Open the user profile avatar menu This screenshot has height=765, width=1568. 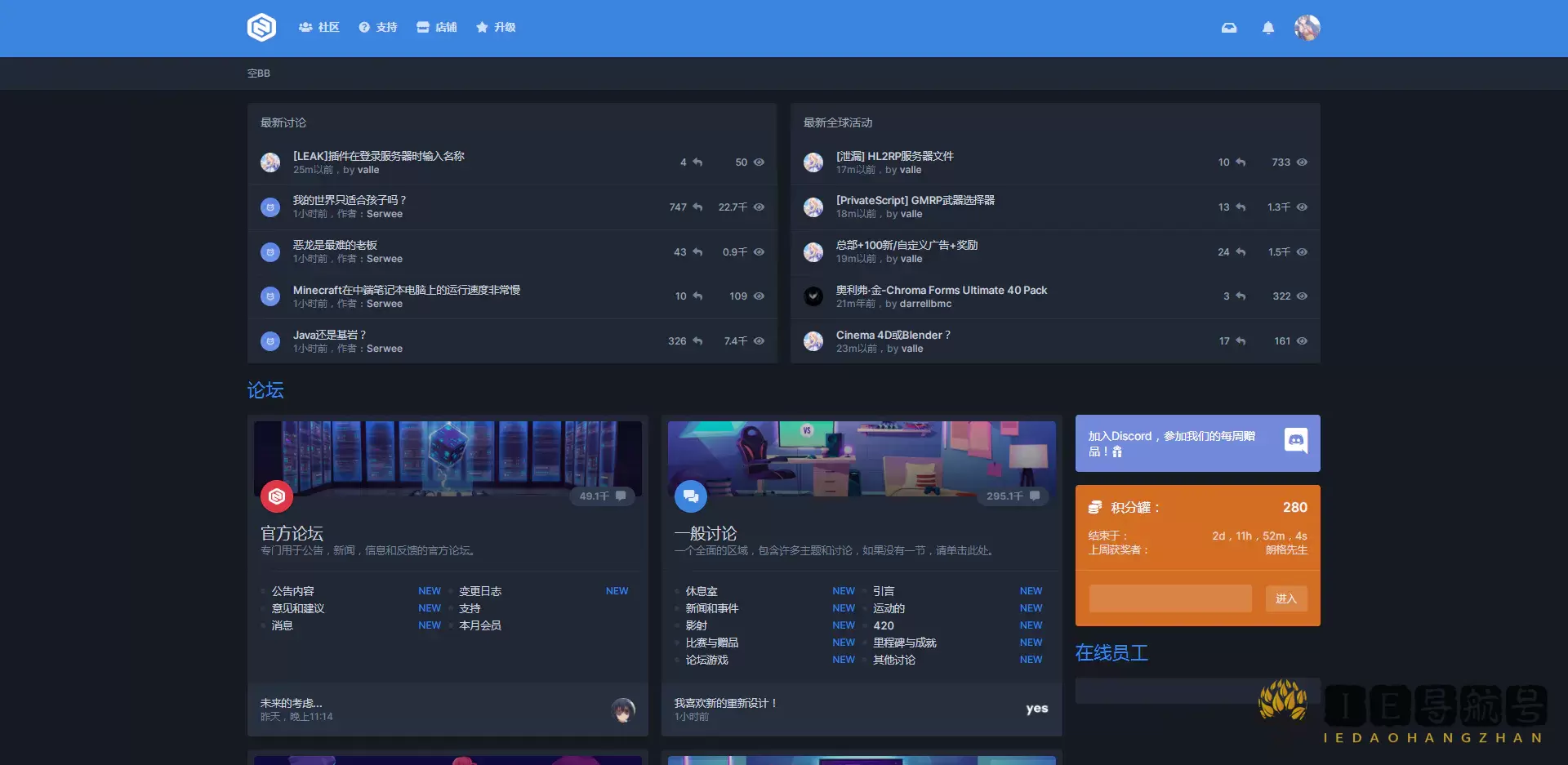point(1307,28)
